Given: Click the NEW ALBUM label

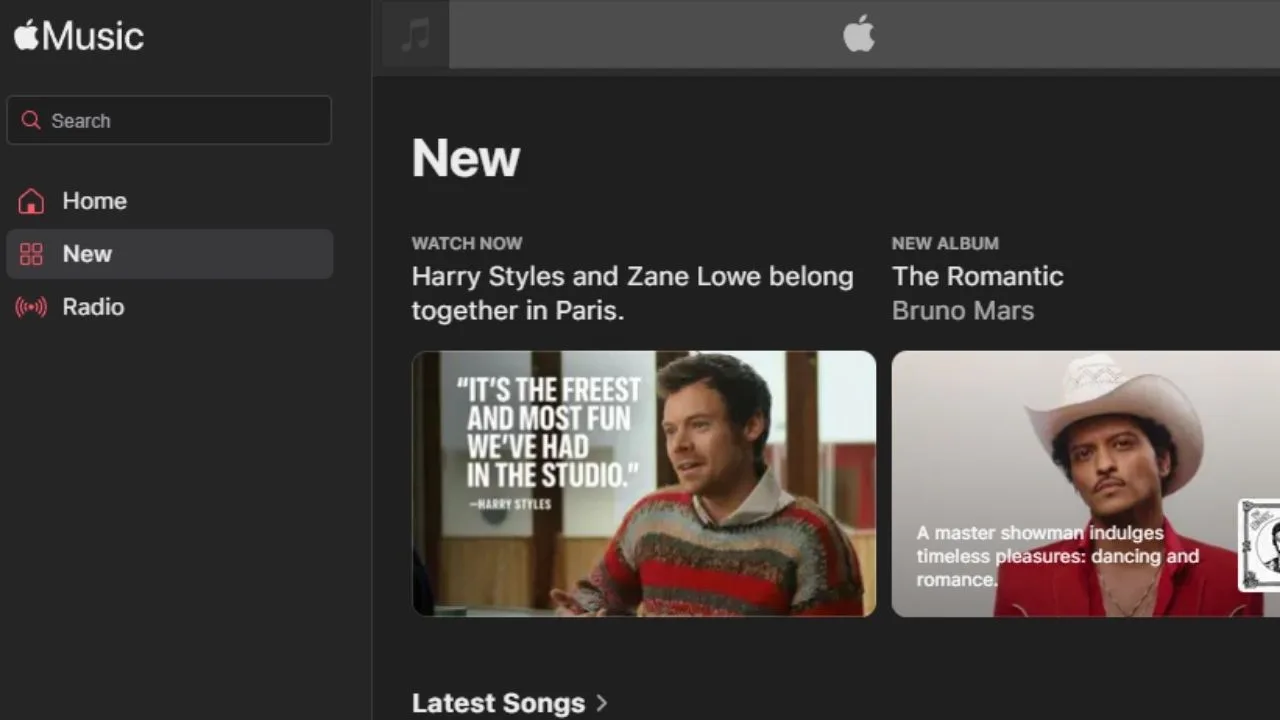Looking at the screenshot, I should [945, 243].
